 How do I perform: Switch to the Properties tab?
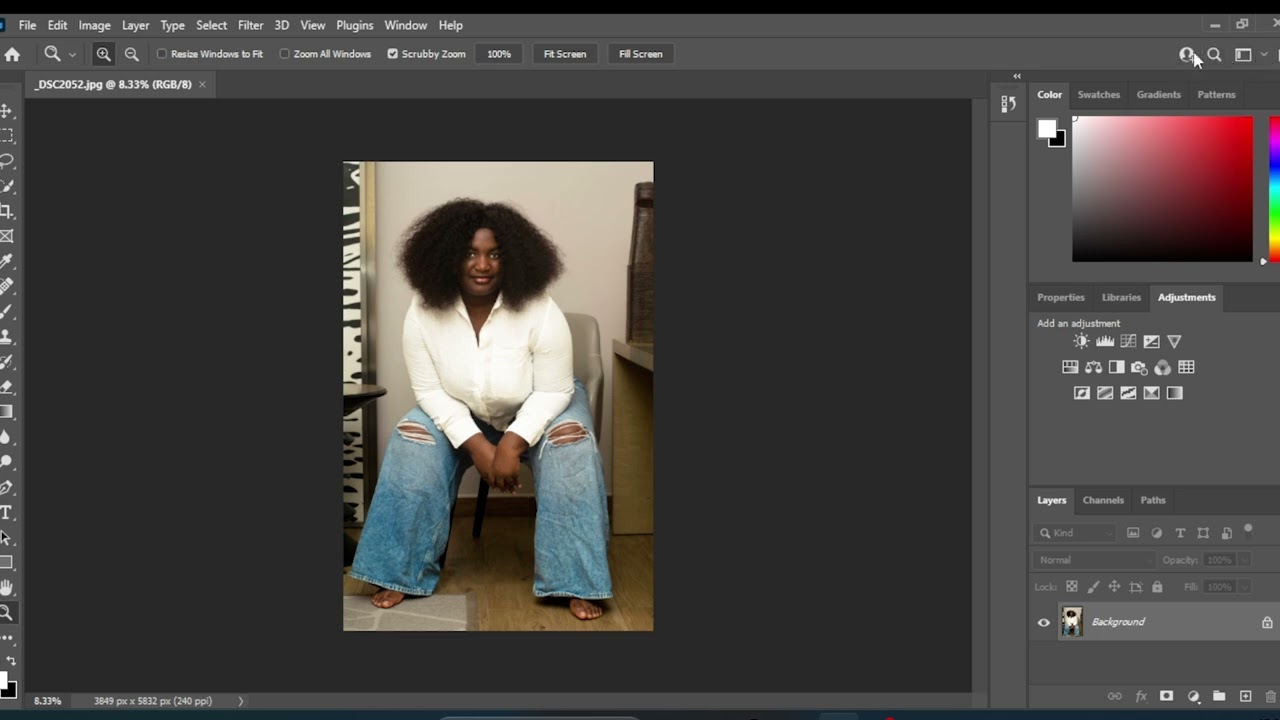(1060, 297)
